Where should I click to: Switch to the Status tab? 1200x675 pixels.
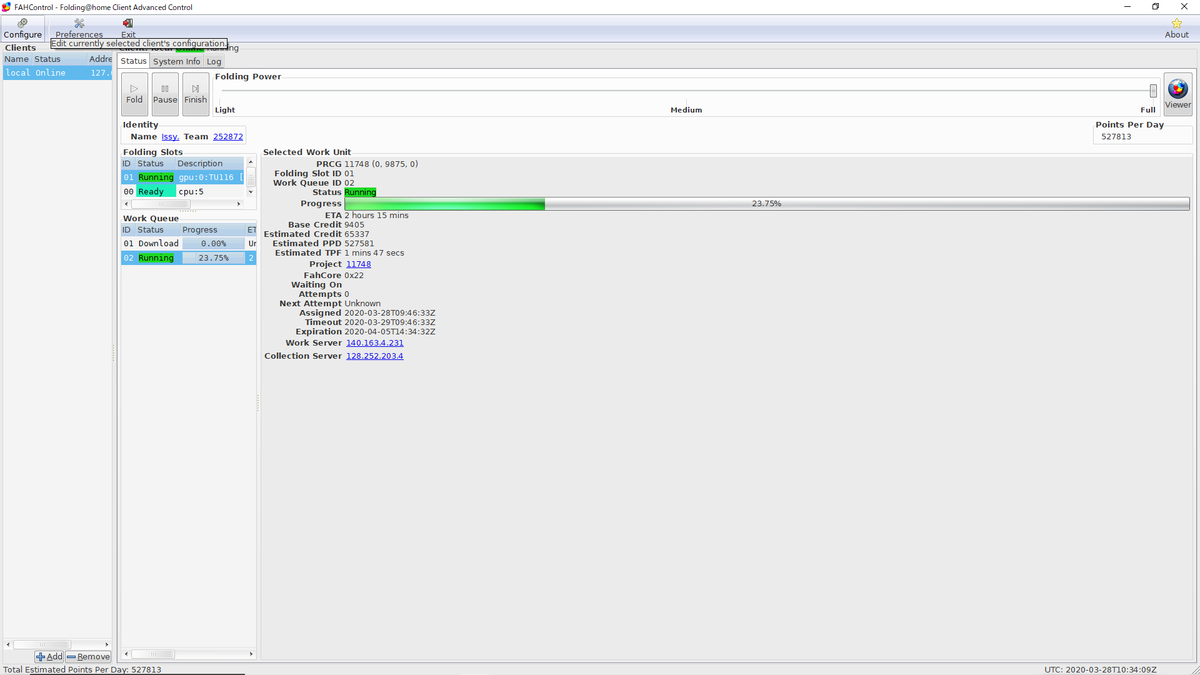tap(133, 61)
